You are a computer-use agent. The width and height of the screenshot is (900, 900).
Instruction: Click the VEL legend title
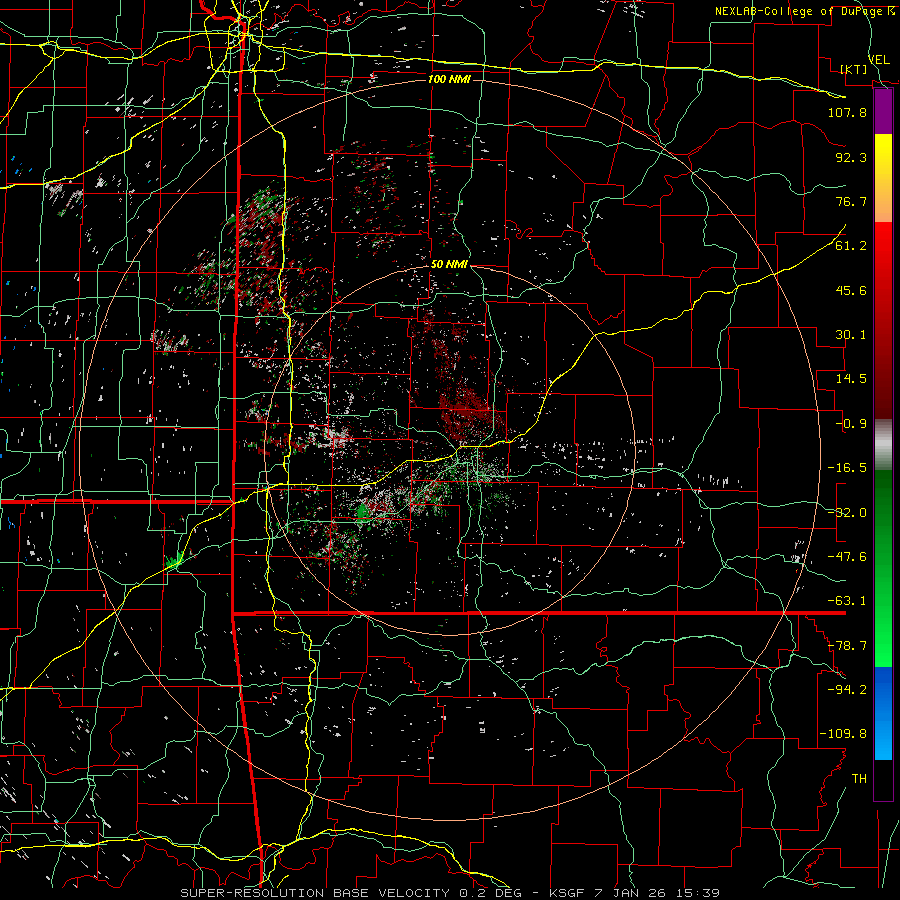pyautogui.click(x=878, y=60)
